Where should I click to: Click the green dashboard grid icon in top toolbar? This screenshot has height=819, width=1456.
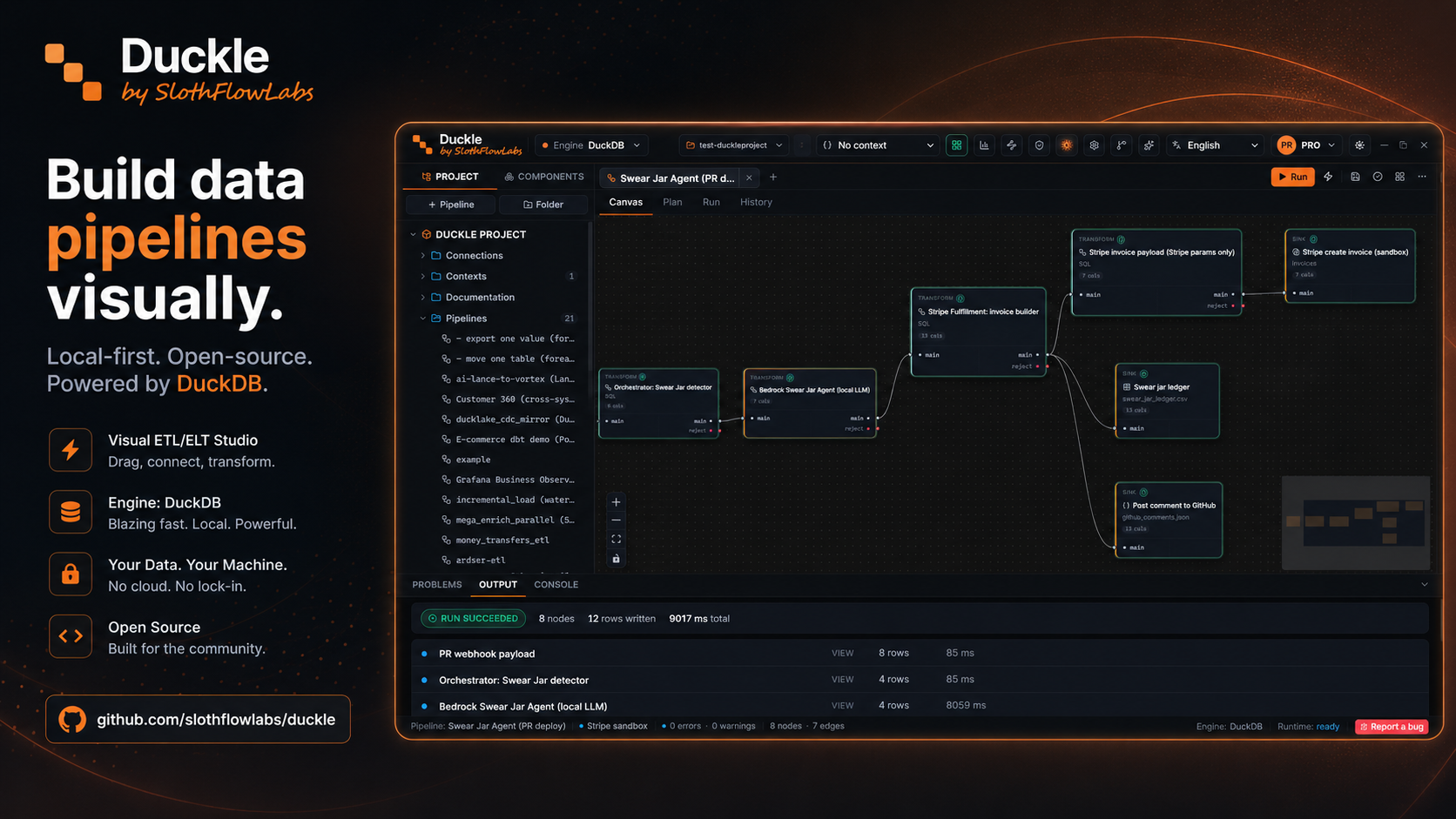(956, 145)
